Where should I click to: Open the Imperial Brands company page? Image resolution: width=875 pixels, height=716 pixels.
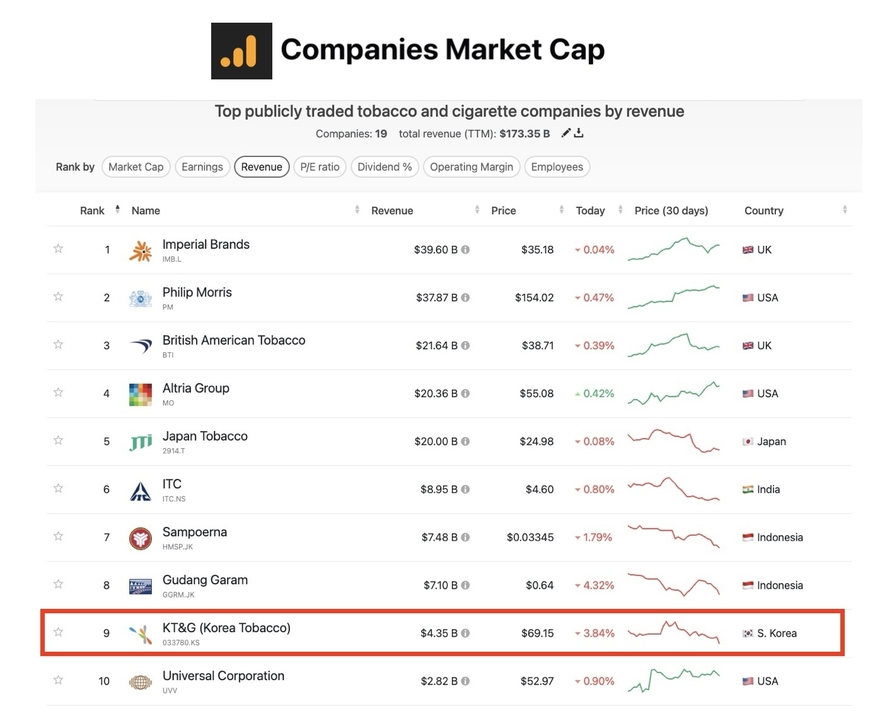206,244
